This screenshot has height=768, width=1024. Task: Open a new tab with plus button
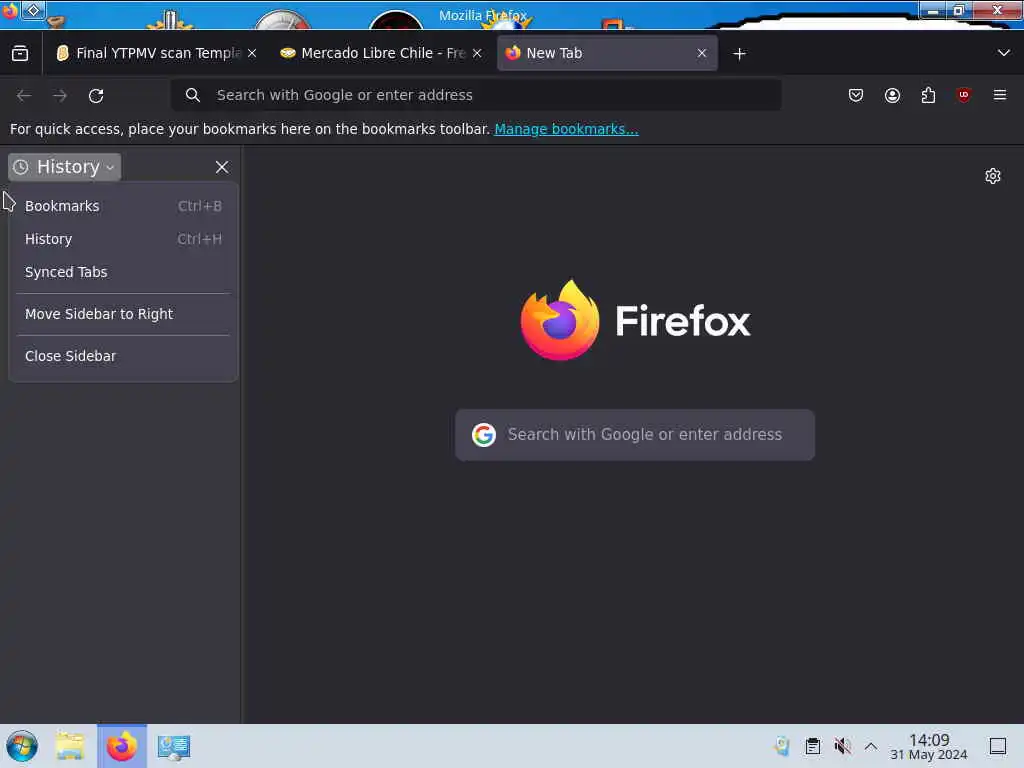pyautogui.click(x=739, y=54)
